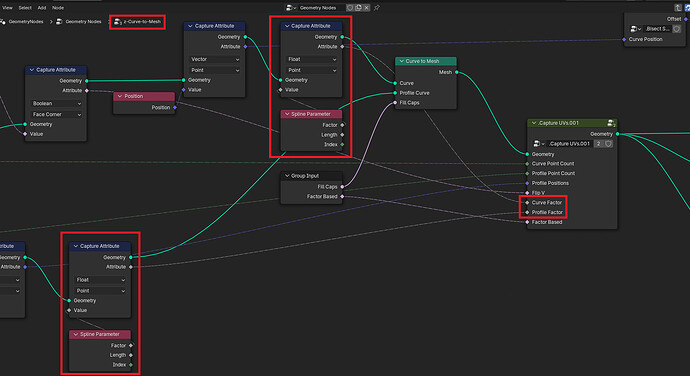Click the new node tree duplicate icon
Viewport: 690px width, 376px height.
[x=358, y=7]
